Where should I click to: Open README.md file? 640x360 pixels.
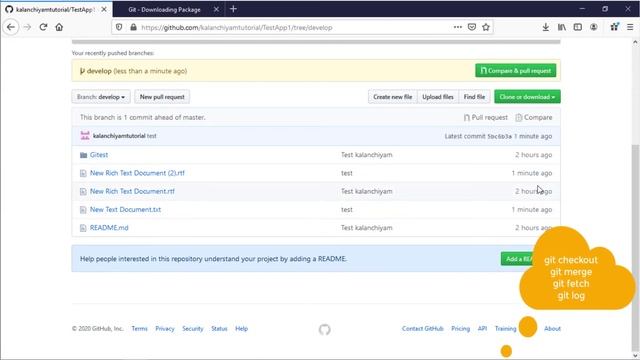point(109,228)
